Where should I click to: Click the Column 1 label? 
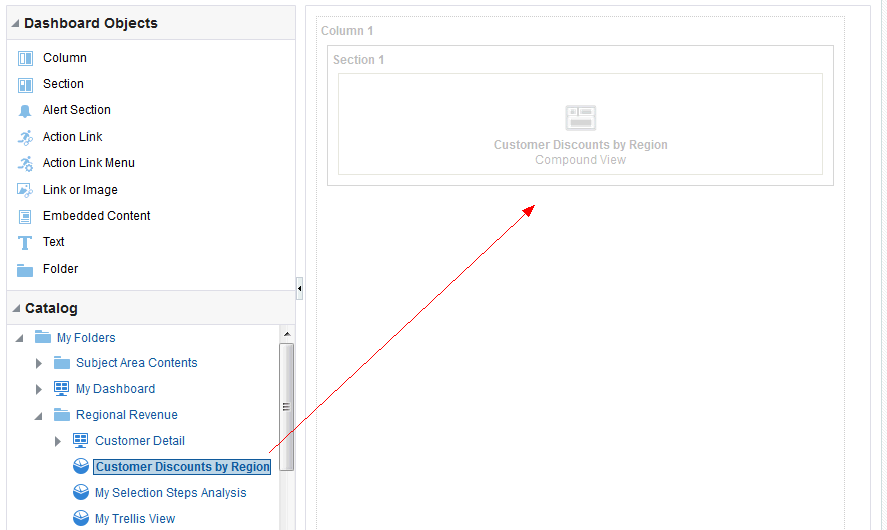pos(347,31)
